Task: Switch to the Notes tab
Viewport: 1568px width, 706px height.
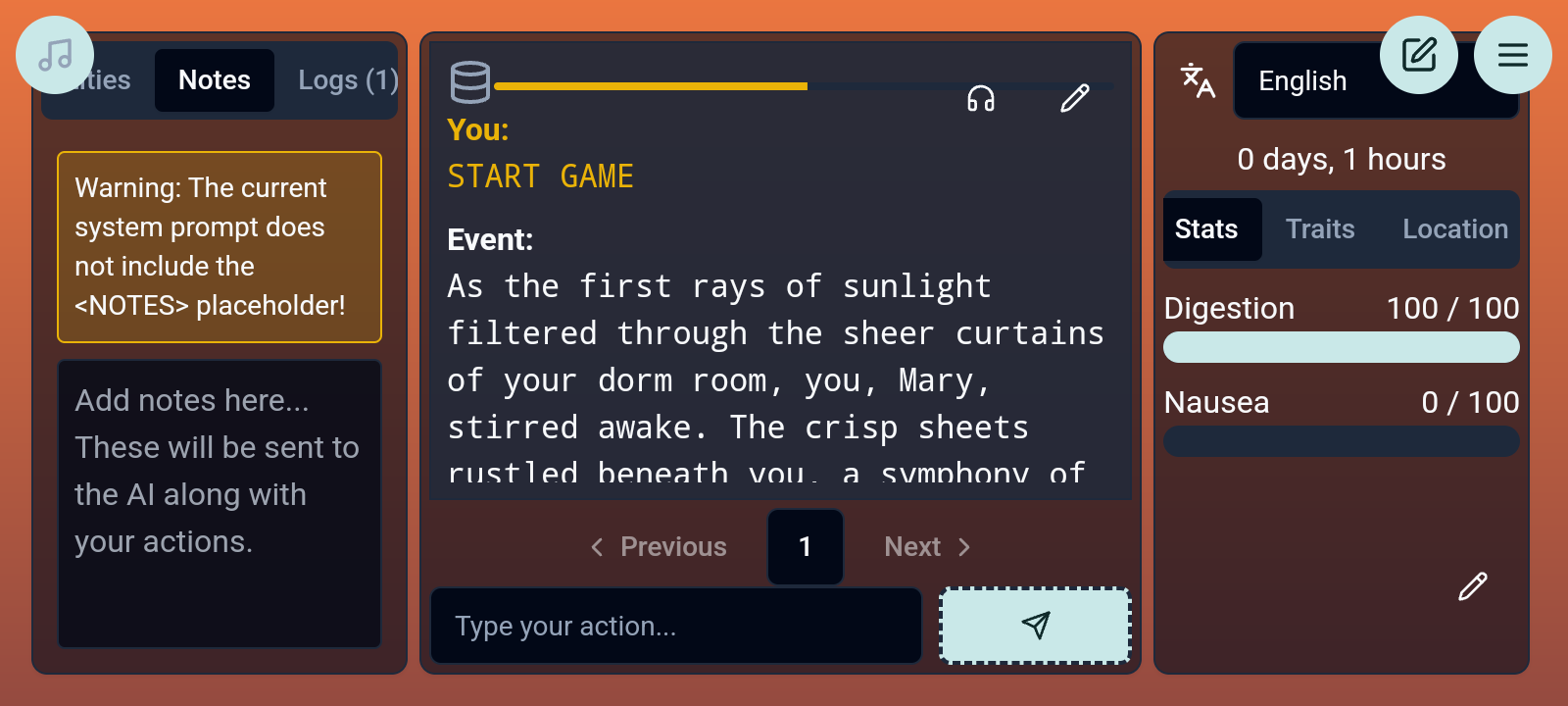Action: click(x=214, y=80)
